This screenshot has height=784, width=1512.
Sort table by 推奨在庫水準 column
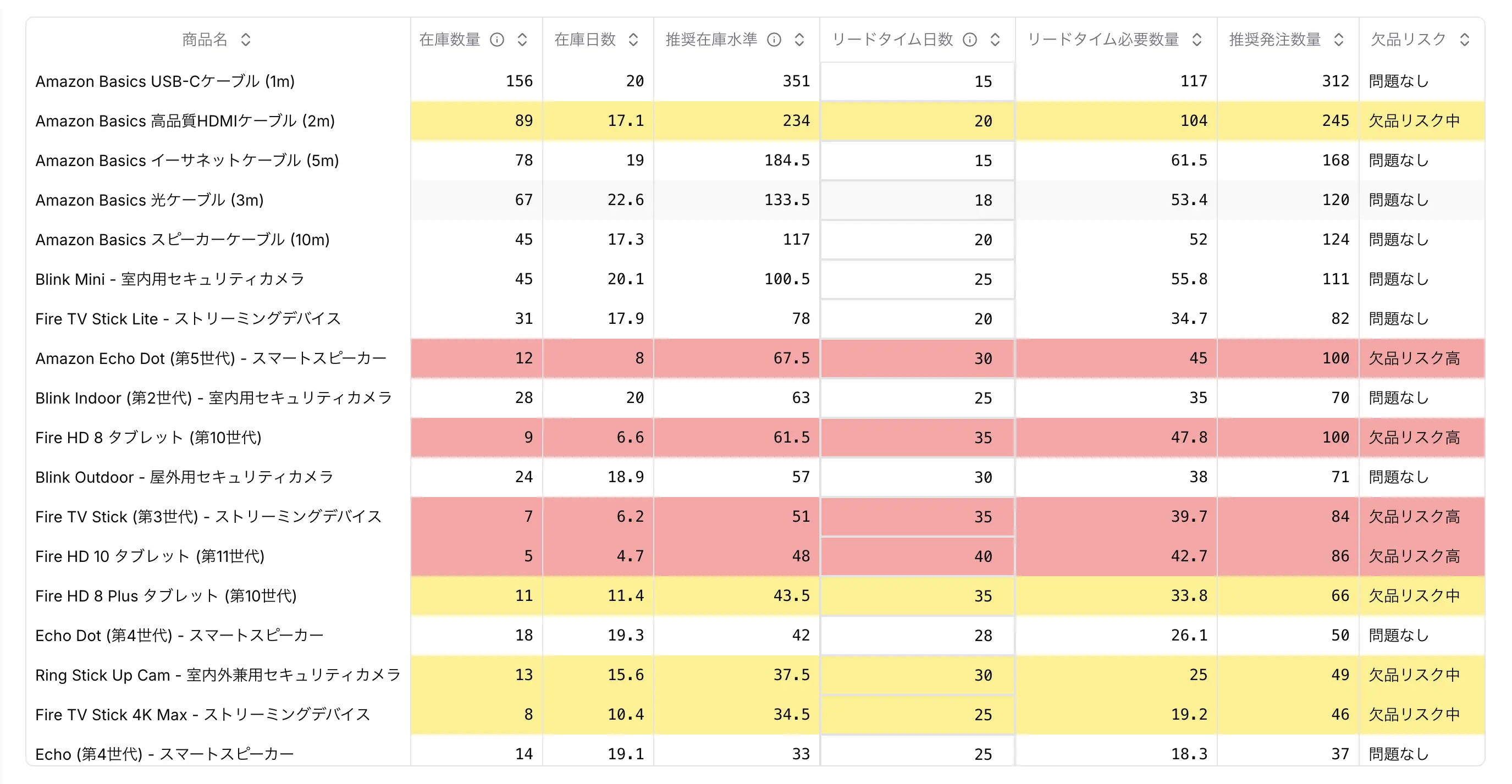point(799,40)
